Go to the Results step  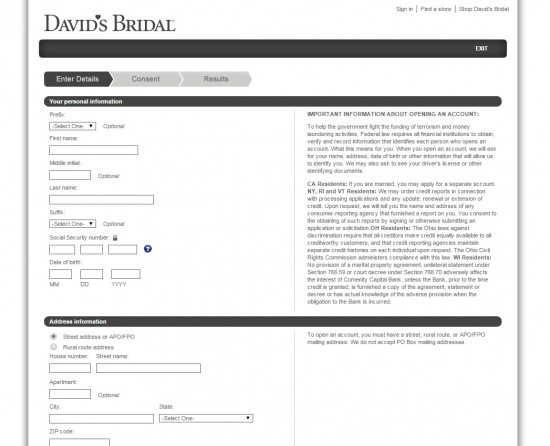(216, 79)
